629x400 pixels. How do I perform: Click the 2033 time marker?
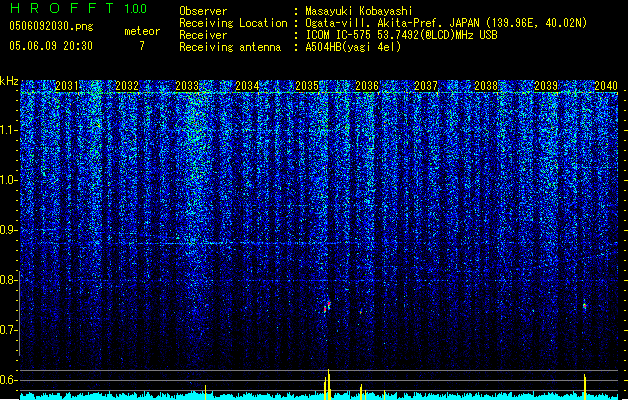pos(187,85)
